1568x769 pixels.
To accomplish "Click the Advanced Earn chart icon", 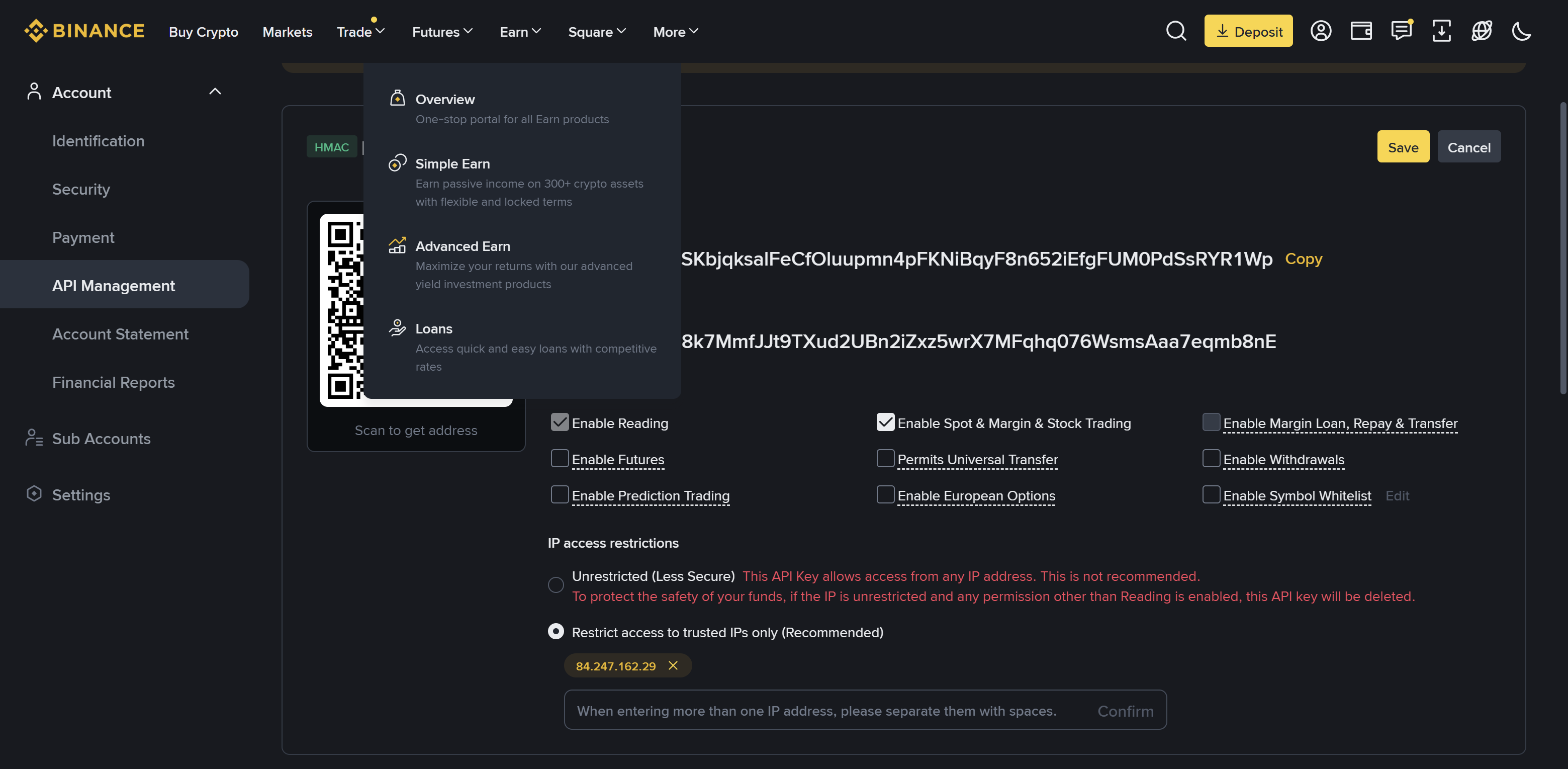I will coord(397,245).
